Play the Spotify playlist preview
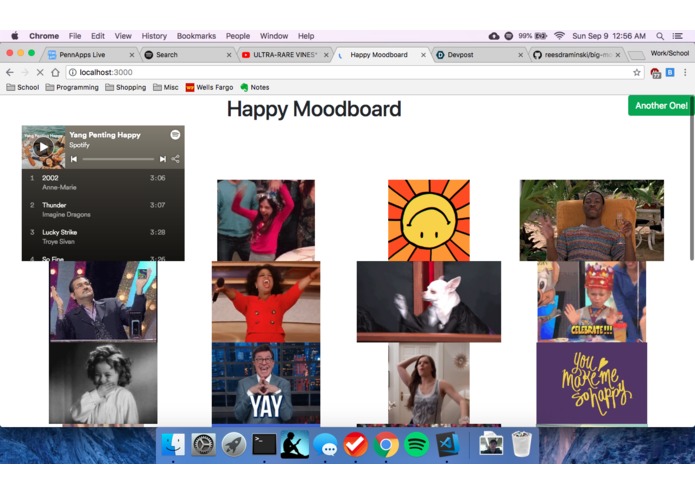The width and height of the screenshot is (695, 494). (43, 147)
